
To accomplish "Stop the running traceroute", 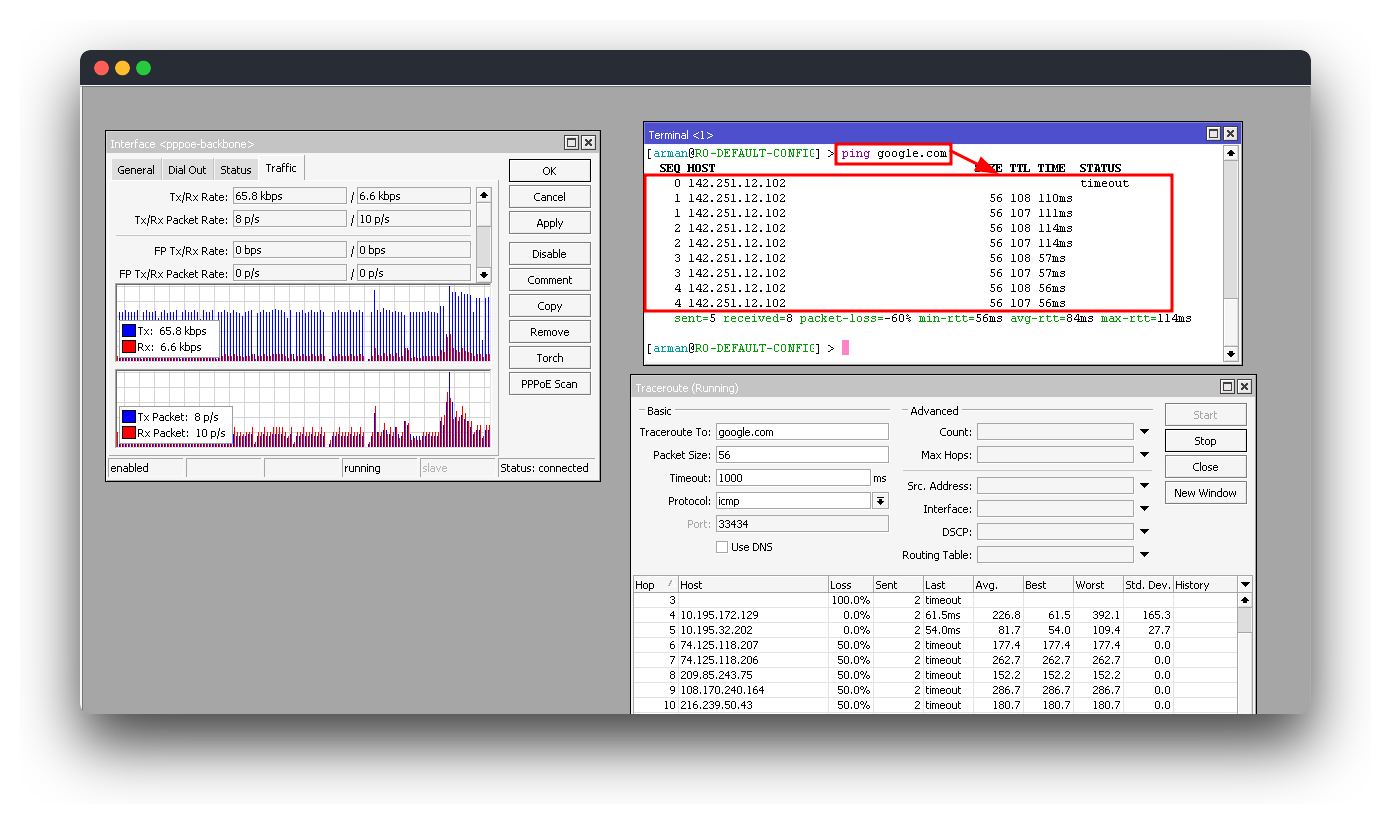I will tap(1205, 440).
